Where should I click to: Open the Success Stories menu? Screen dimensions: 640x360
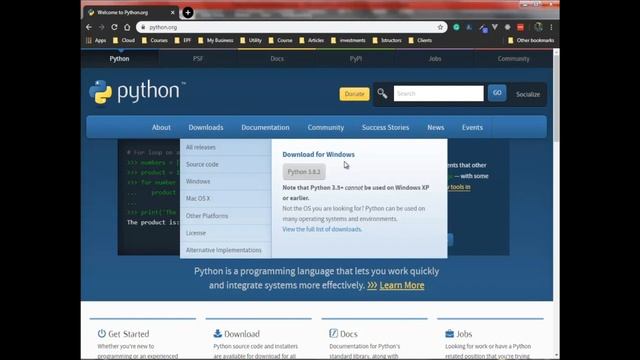click(385, 127)
